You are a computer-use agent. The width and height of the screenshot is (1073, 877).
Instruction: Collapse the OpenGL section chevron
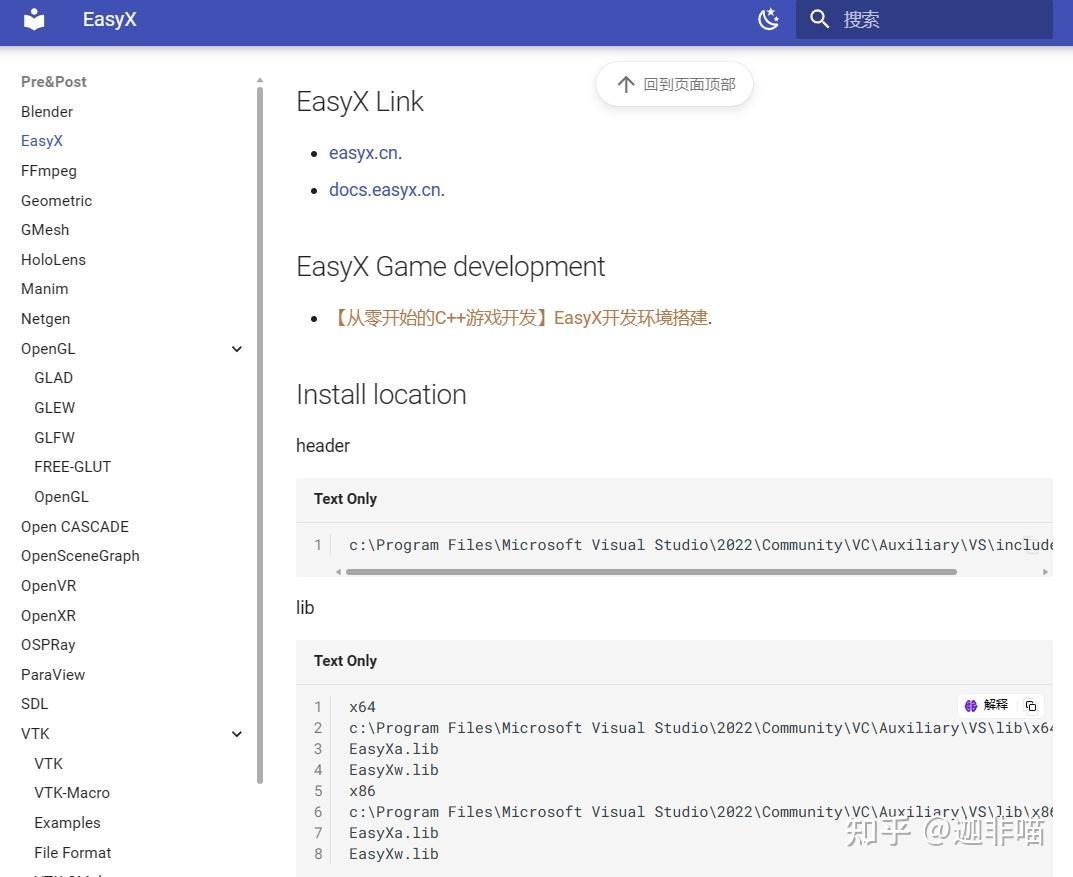tap(237, 349)
